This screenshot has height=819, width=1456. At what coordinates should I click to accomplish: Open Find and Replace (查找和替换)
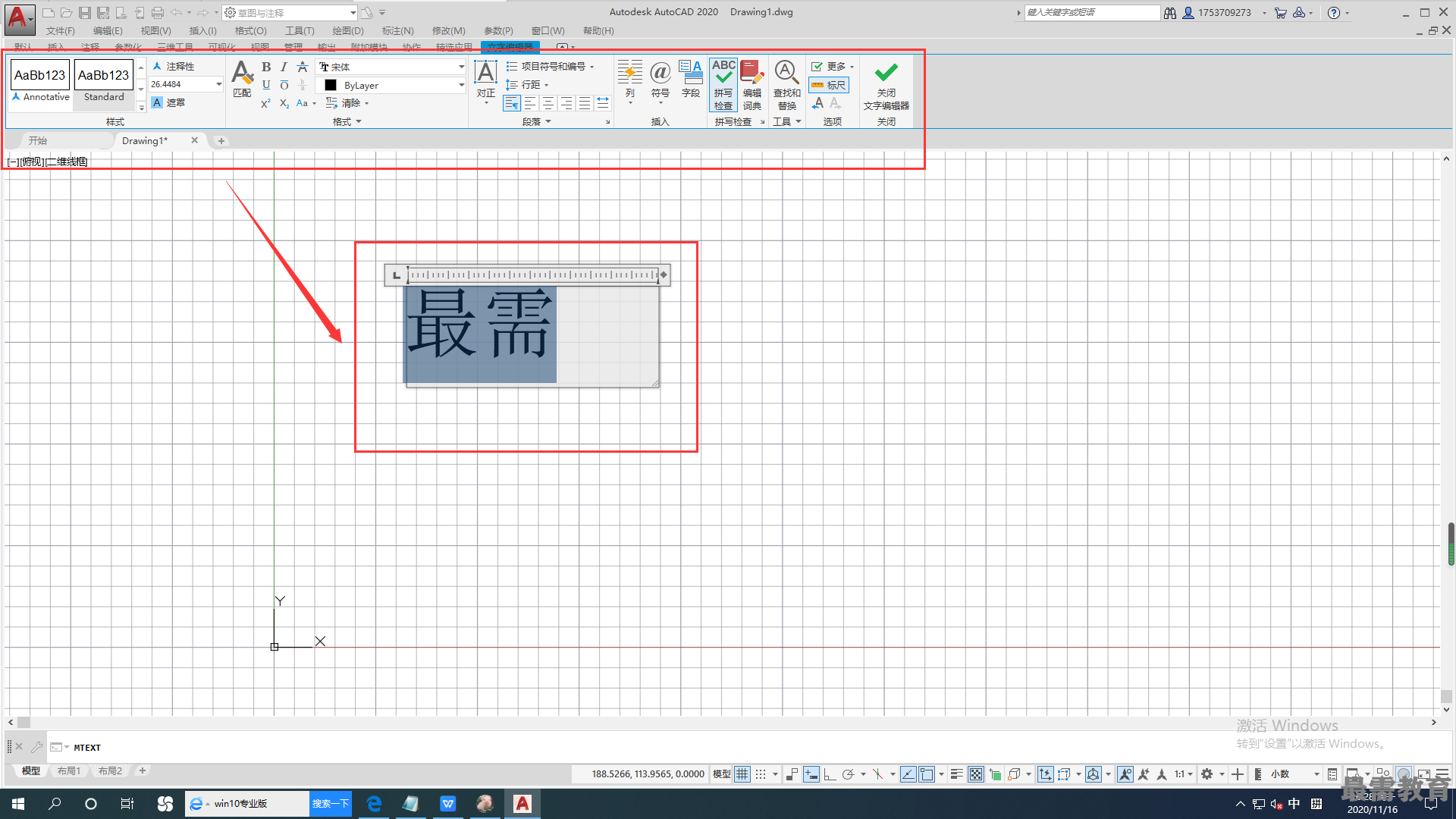[786, 85]
